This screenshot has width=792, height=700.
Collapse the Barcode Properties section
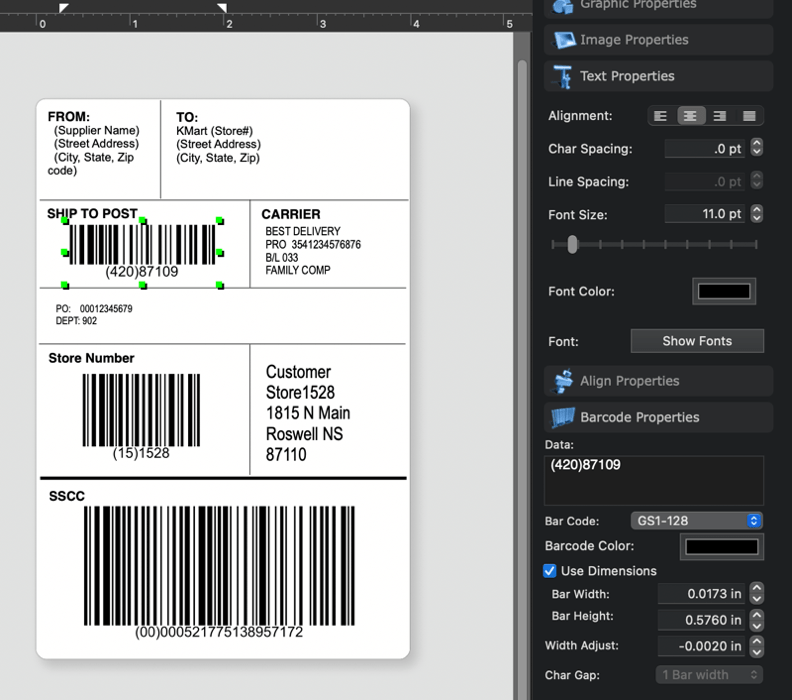pyautogui.click(x=659, y=417)
